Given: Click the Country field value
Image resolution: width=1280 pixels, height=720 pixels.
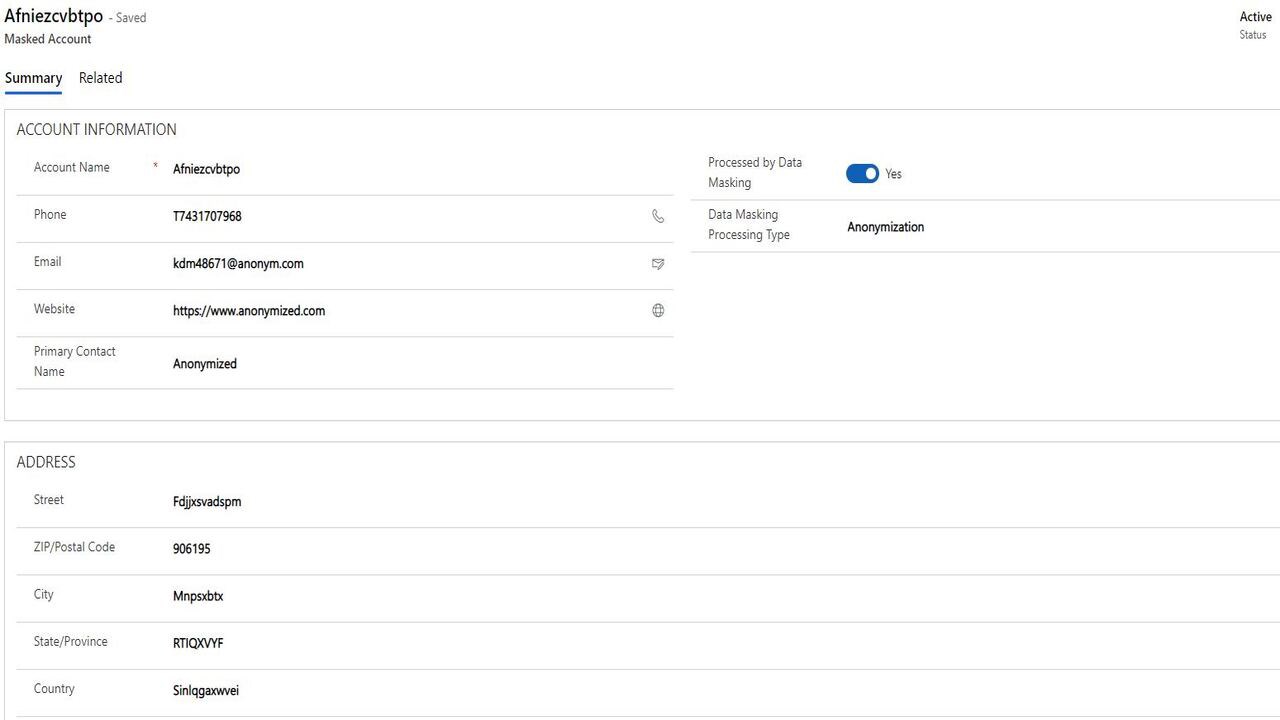Looking at the screenshot, I should click(206, 691).
